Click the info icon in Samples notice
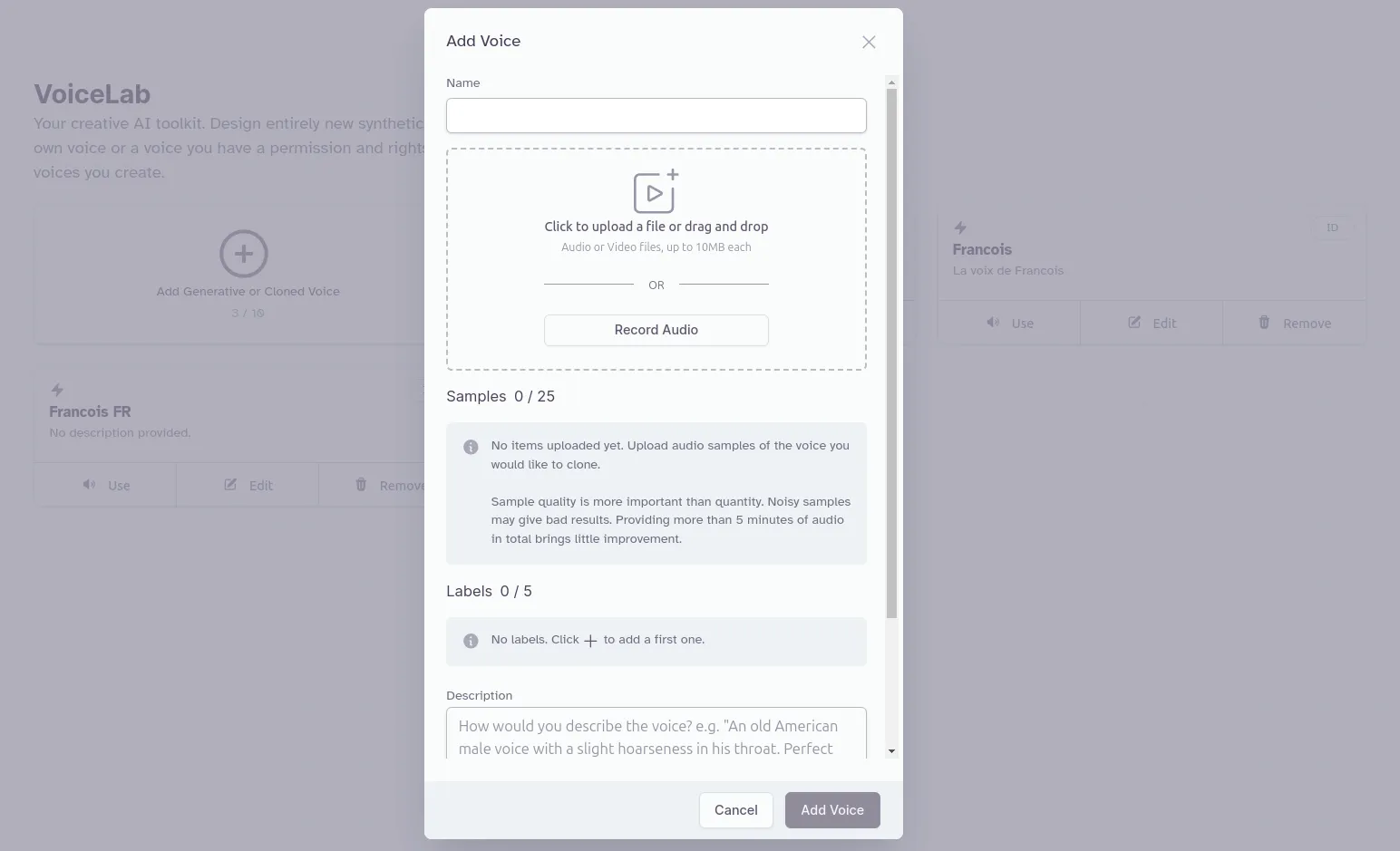The height and width of the screenshot is (851, 1400). click(x=471, y=447)
